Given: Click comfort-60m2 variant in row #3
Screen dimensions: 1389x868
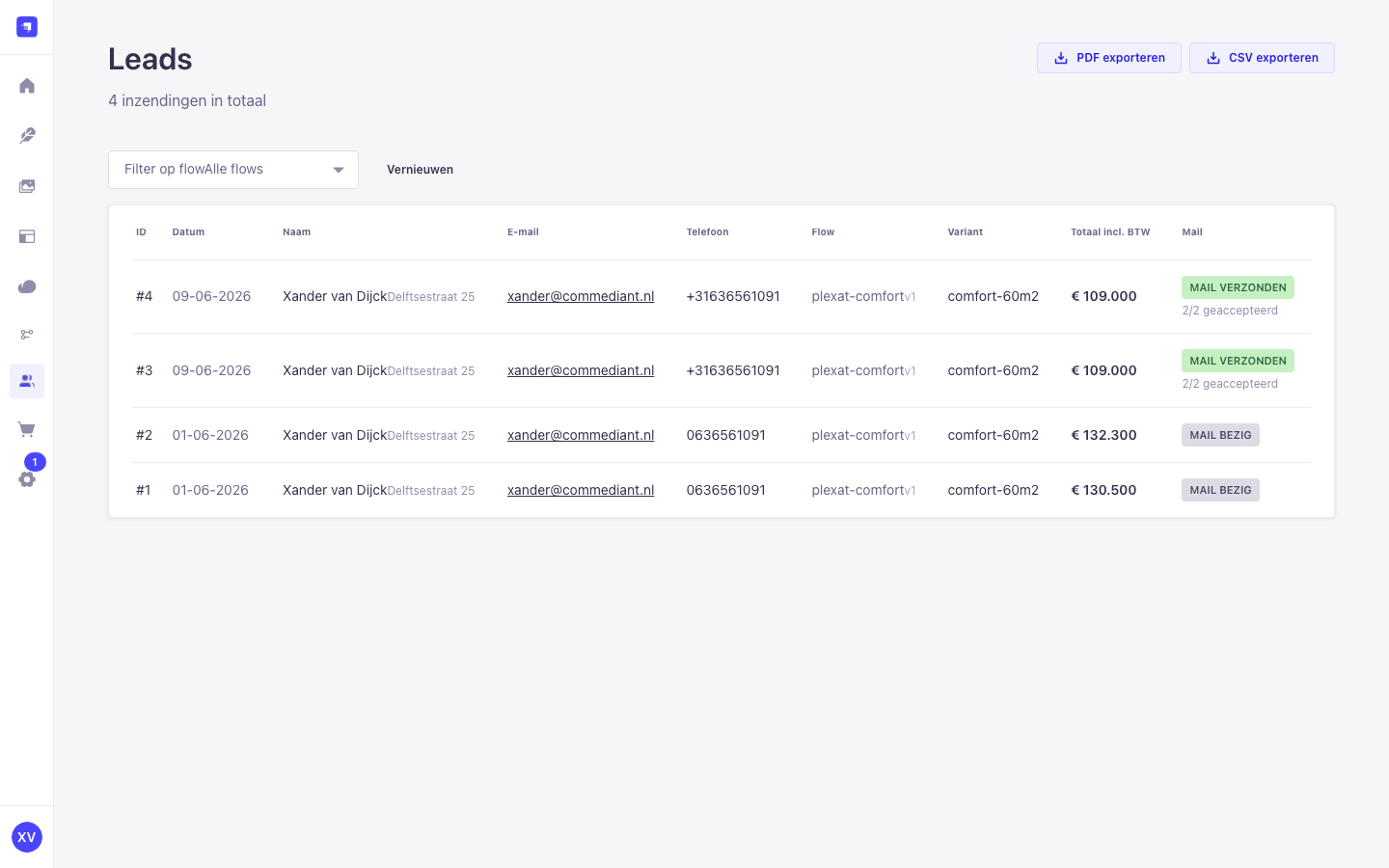Looking at the screenshot, I should coord(993,370).
